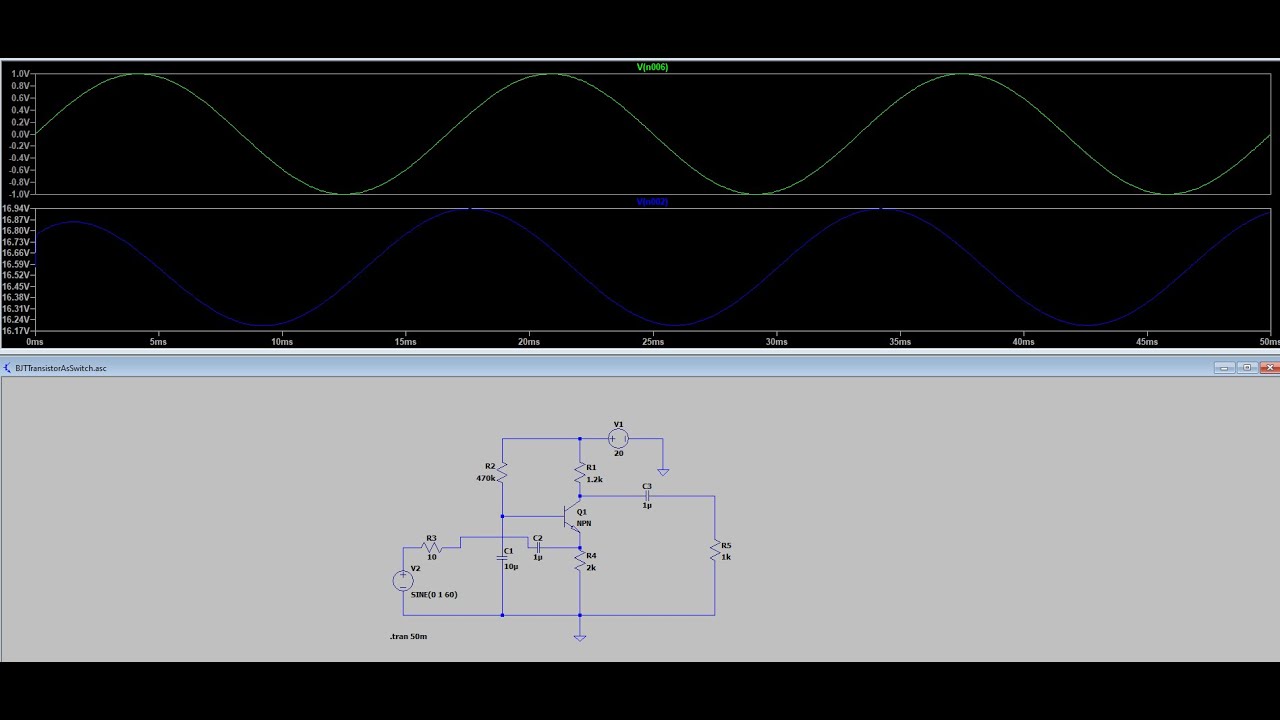
Task: Click the '2k' value of R4
Action: tap(591, 568)
